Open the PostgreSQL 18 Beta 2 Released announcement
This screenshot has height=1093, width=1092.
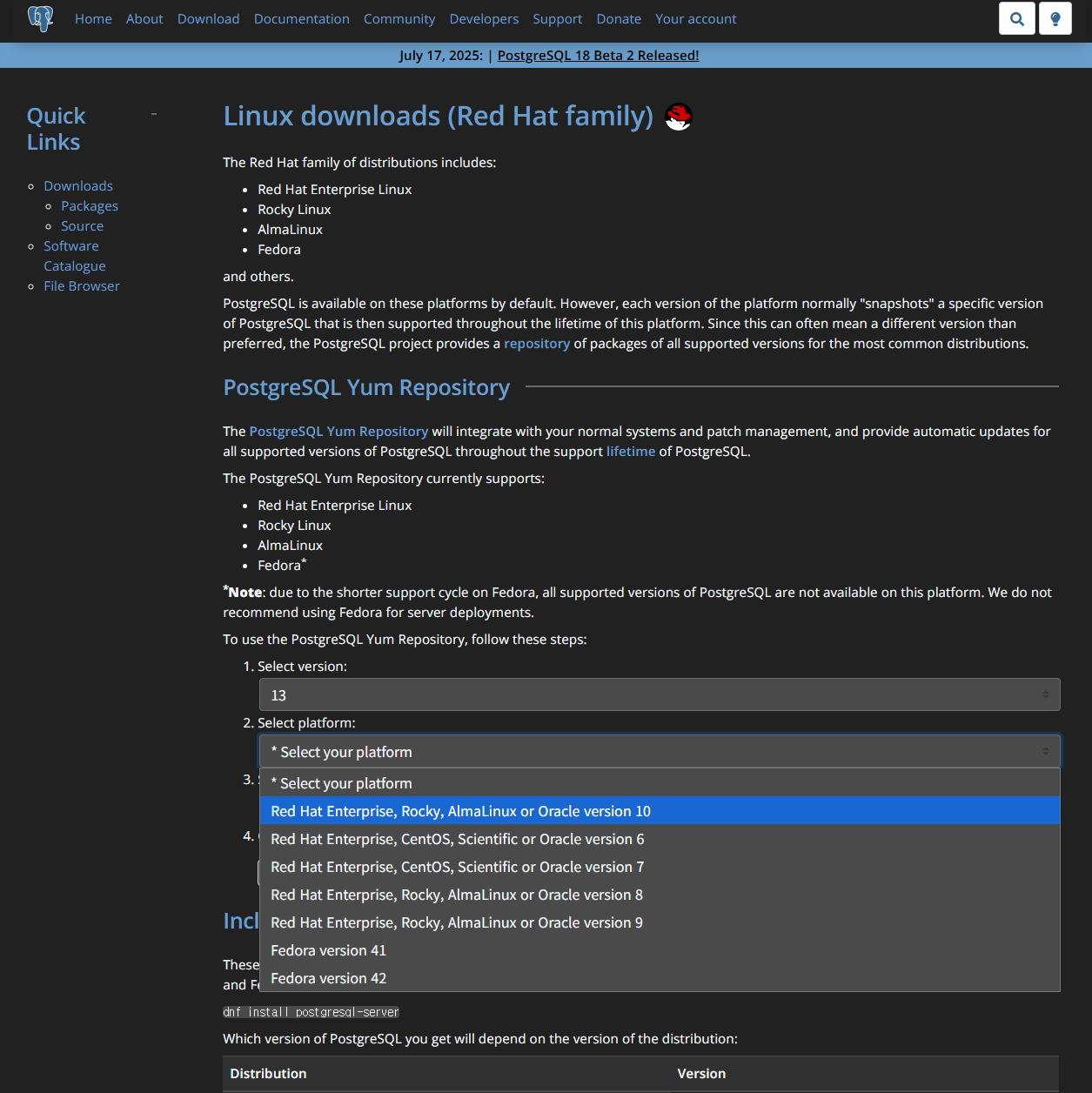click(x=598, y=55)
